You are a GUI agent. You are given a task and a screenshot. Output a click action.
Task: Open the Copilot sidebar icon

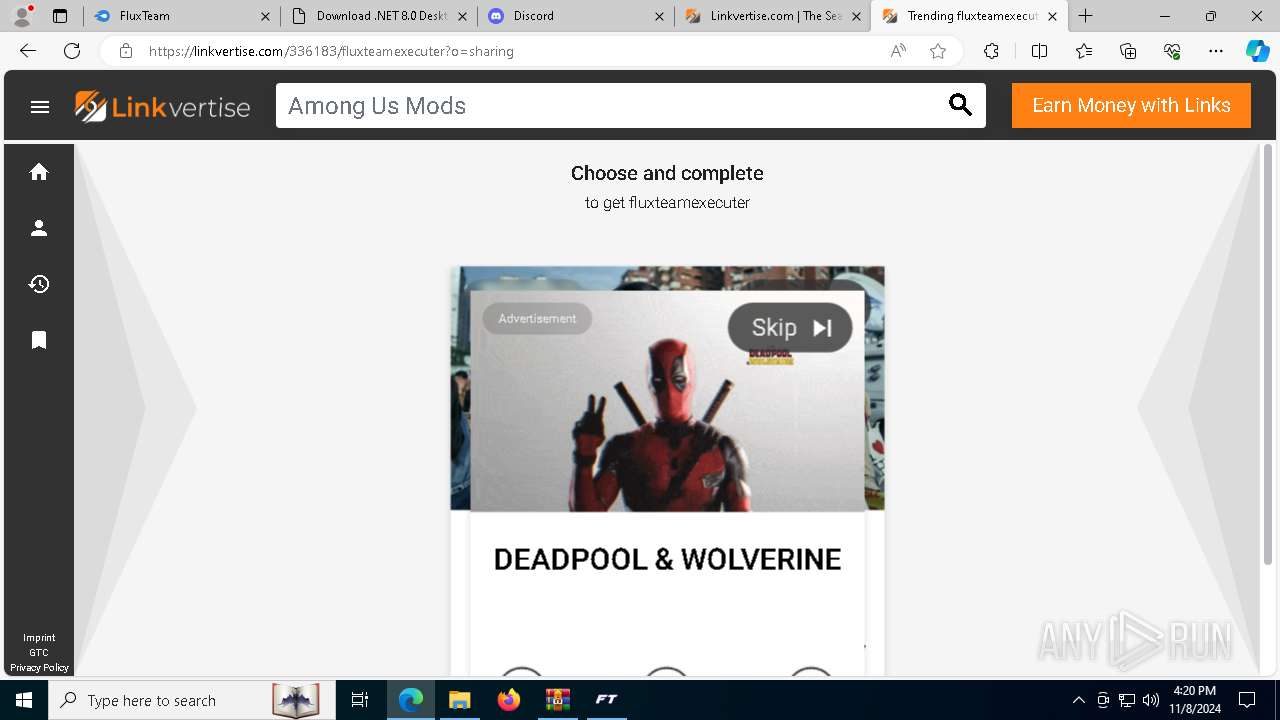pos(1257,51)
